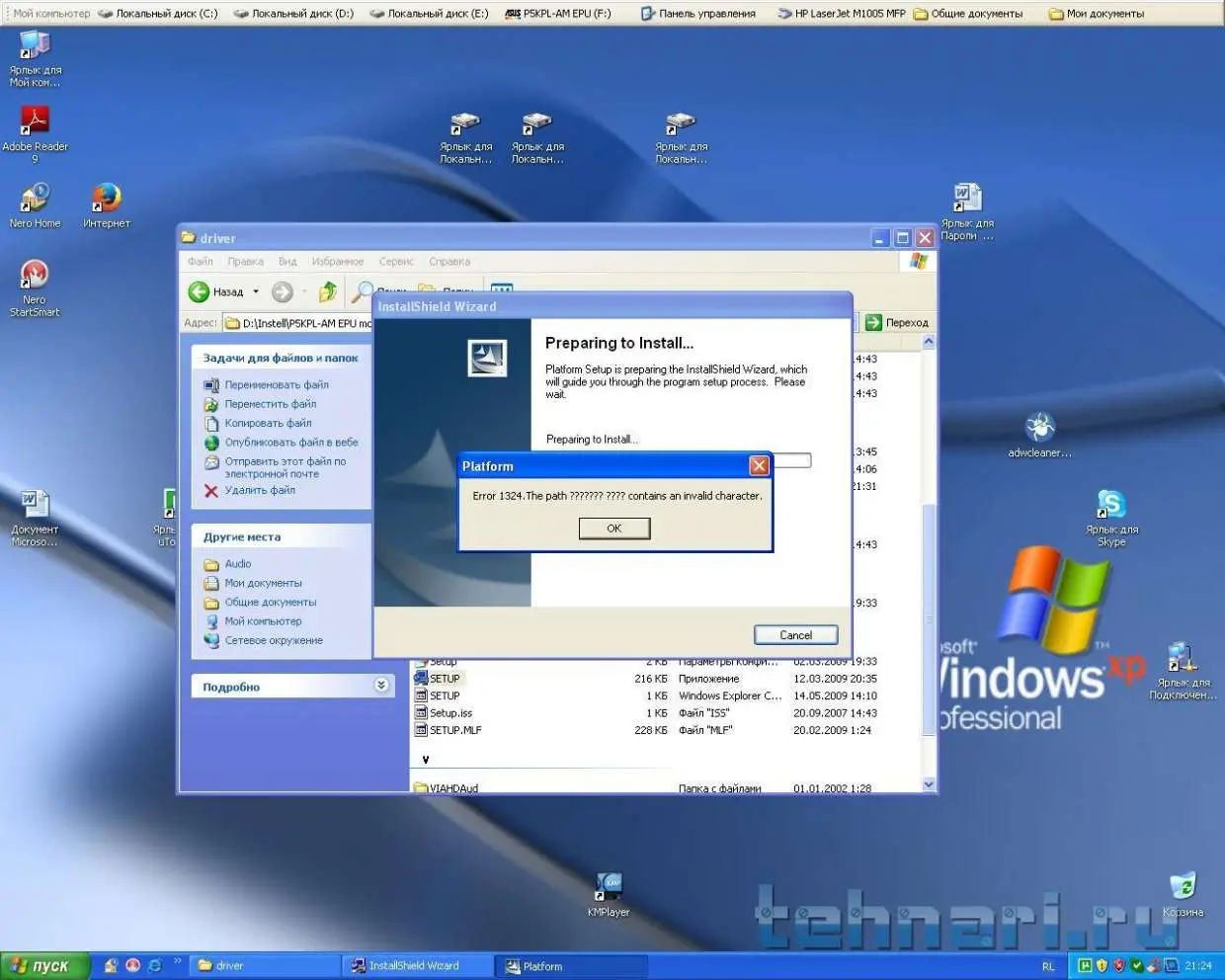Click the RL language indicator in tray

point(1048,966)
